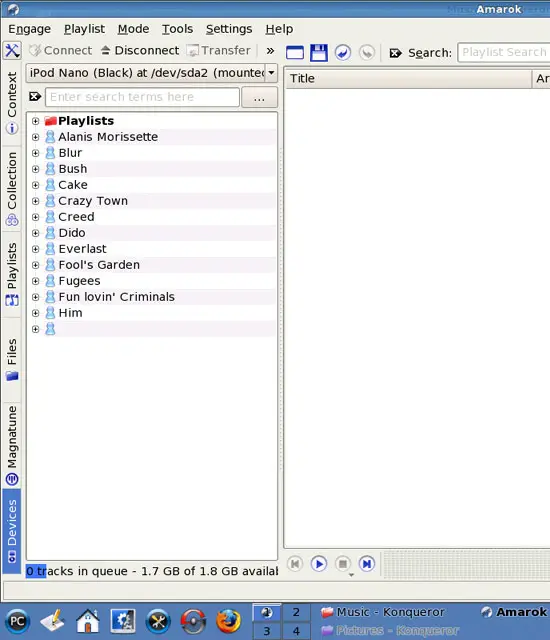Click the Disconnect device button

click(140, 51)
